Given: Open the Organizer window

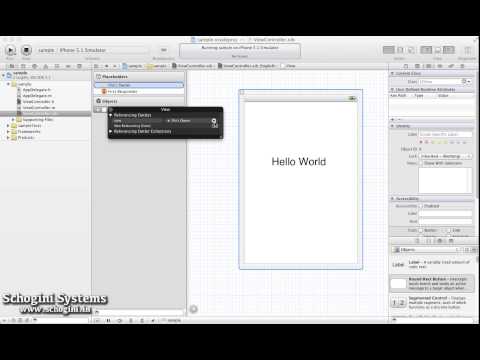Looking at the screenshot, I should [467, 50].
